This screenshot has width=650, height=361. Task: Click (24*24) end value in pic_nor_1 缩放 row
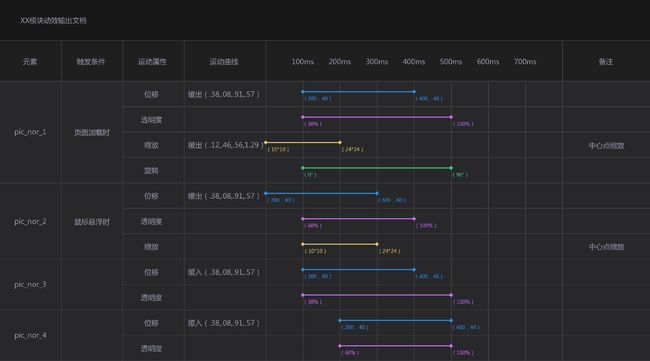point(352,149)
